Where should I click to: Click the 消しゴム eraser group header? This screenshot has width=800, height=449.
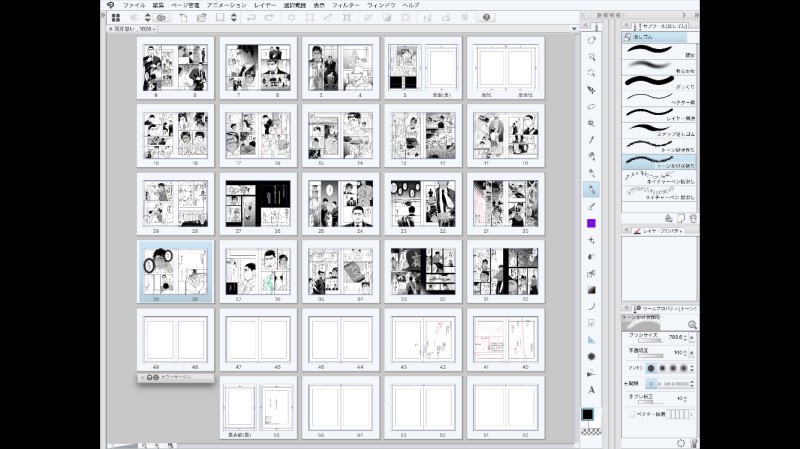(x=654, y=37)
